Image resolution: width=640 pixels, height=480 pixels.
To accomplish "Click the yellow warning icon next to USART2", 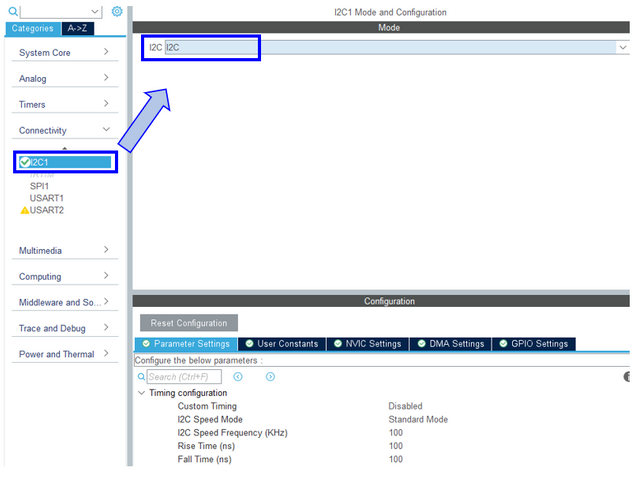I will point(24,210).
